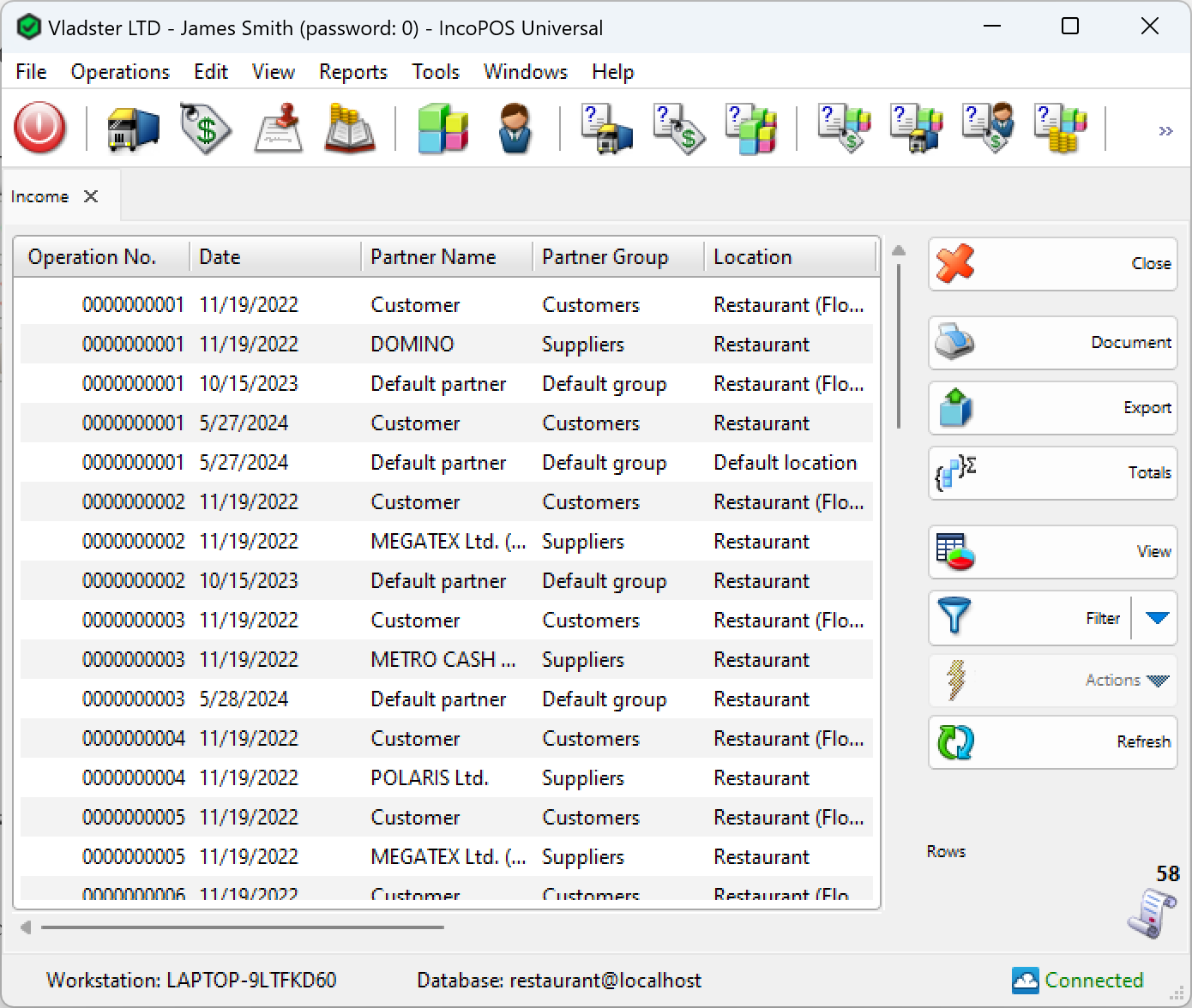Click the blue funnel Filter icon
This screenshot has height=1008, width=1192.
(x=954, y=616)
